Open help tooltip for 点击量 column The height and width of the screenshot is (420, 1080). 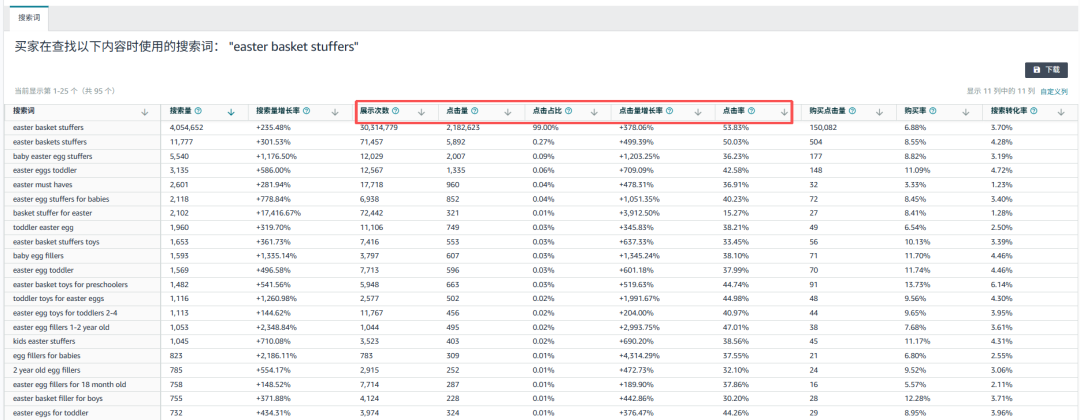click(x=474, y=111)
